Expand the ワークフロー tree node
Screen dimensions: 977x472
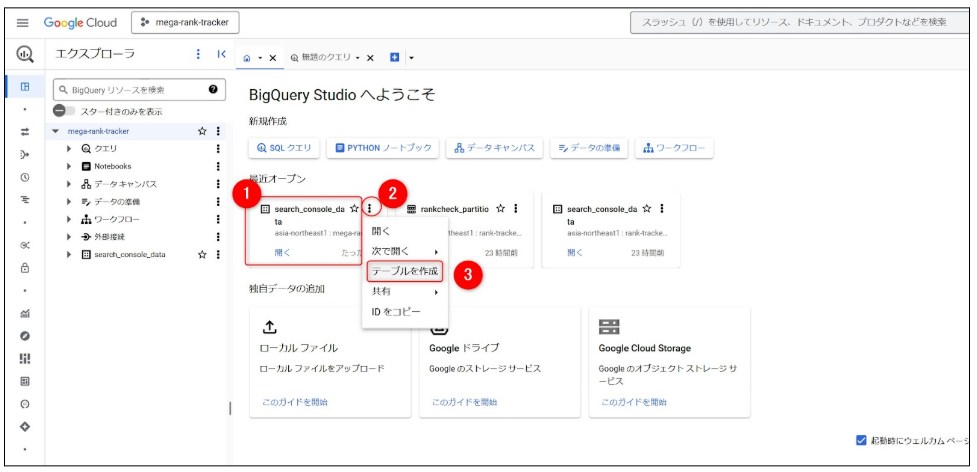[69, 219]
